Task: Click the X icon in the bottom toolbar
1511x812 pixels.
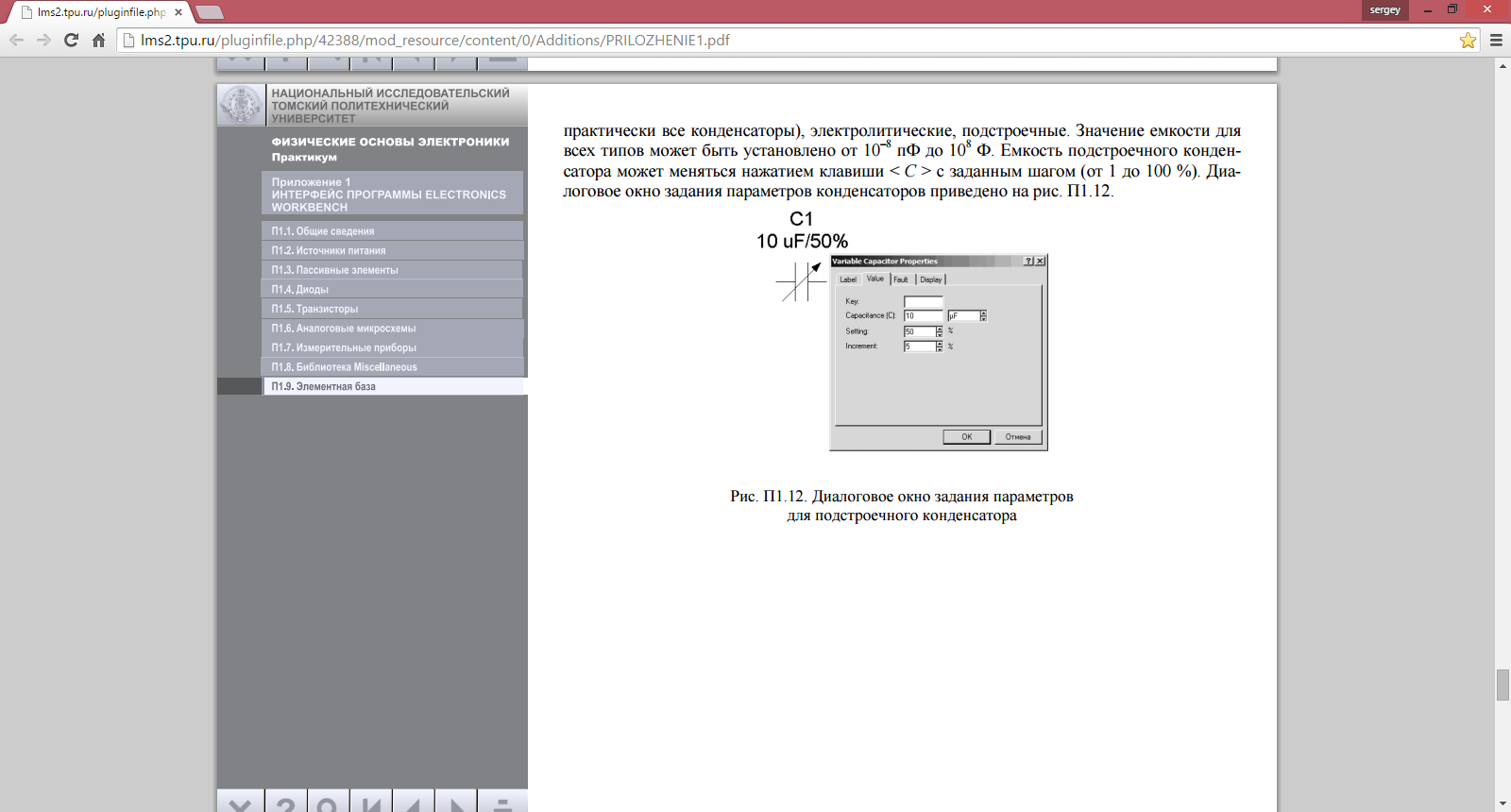Action: point(241,803)
